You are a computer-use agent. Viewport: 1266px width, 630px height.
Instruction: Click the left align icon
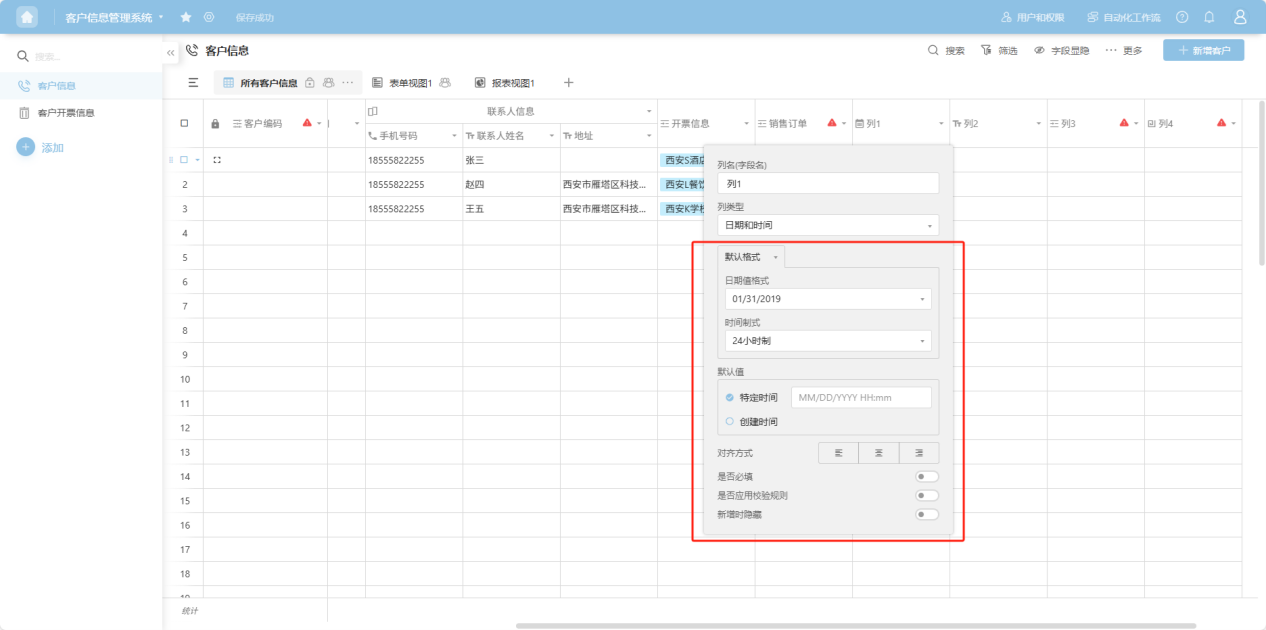pyautogui.click(x=838, y=453)
